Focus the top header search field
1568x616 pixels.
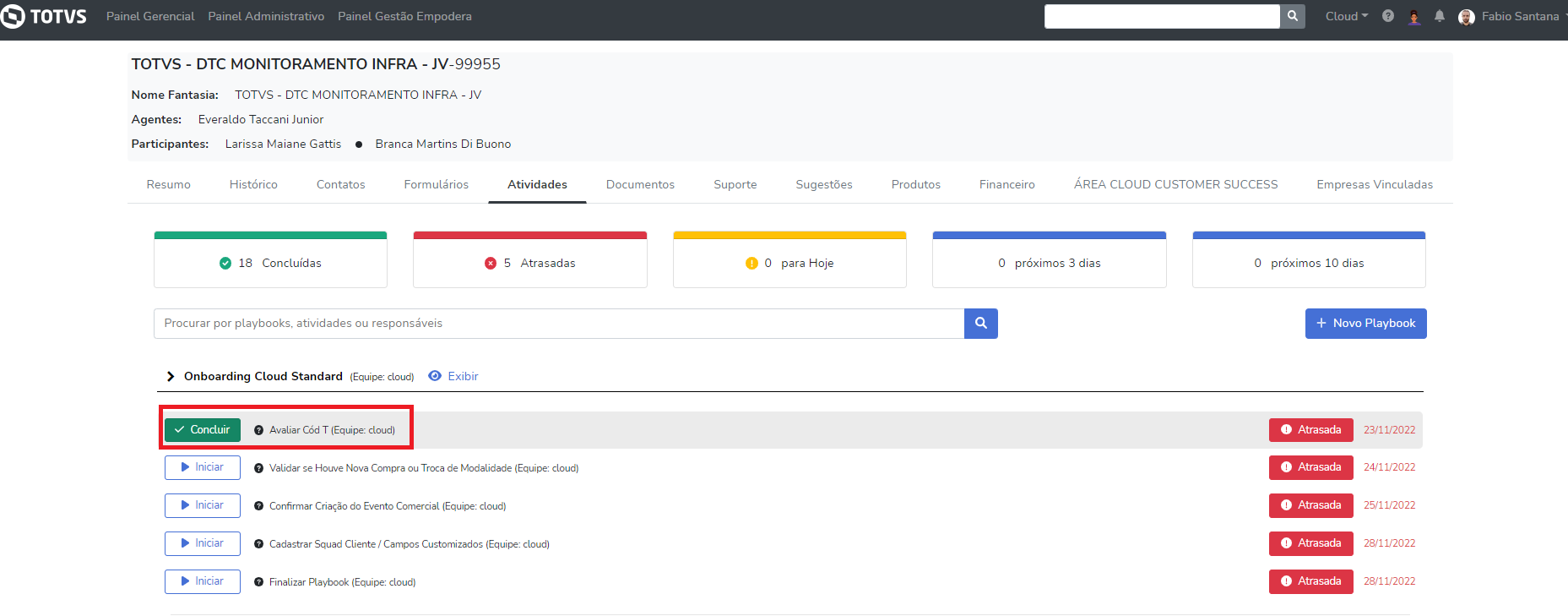coord(1162,16)
